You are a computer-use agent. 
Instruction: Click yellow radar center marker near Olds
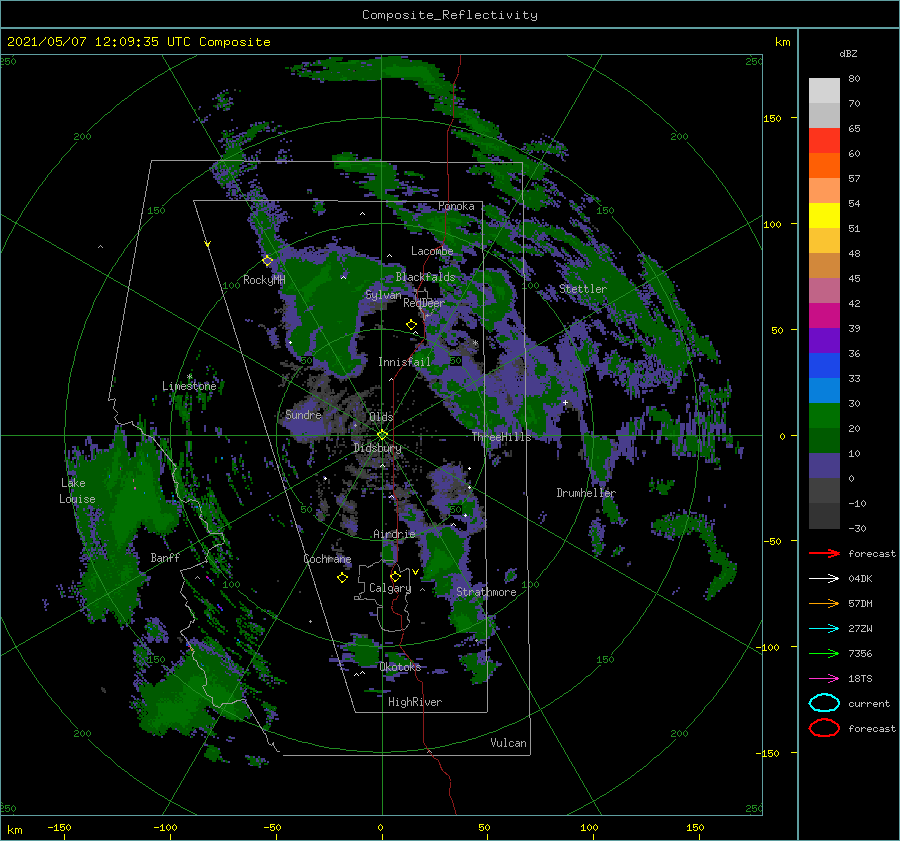click(382, 435)
